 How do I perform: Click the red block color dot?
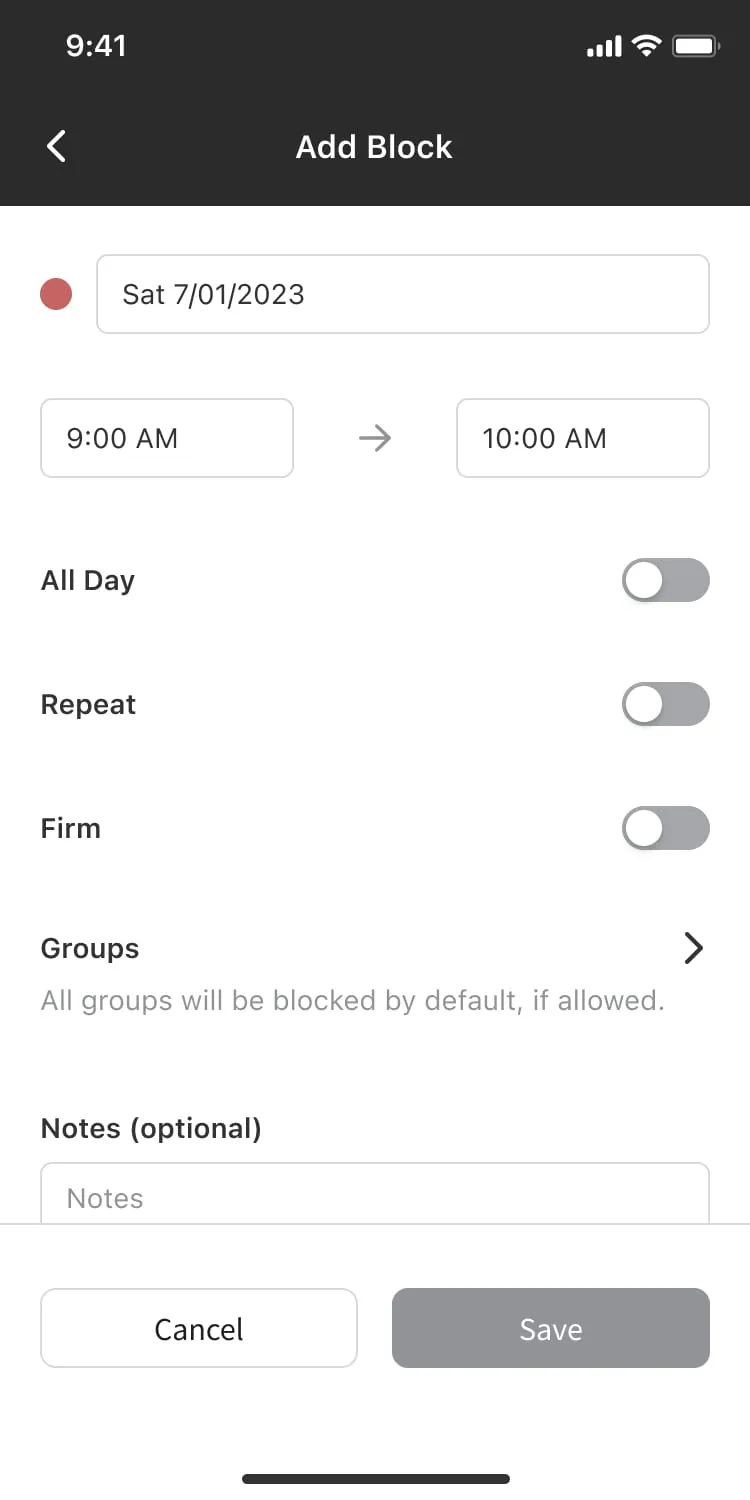click(56, 294)
